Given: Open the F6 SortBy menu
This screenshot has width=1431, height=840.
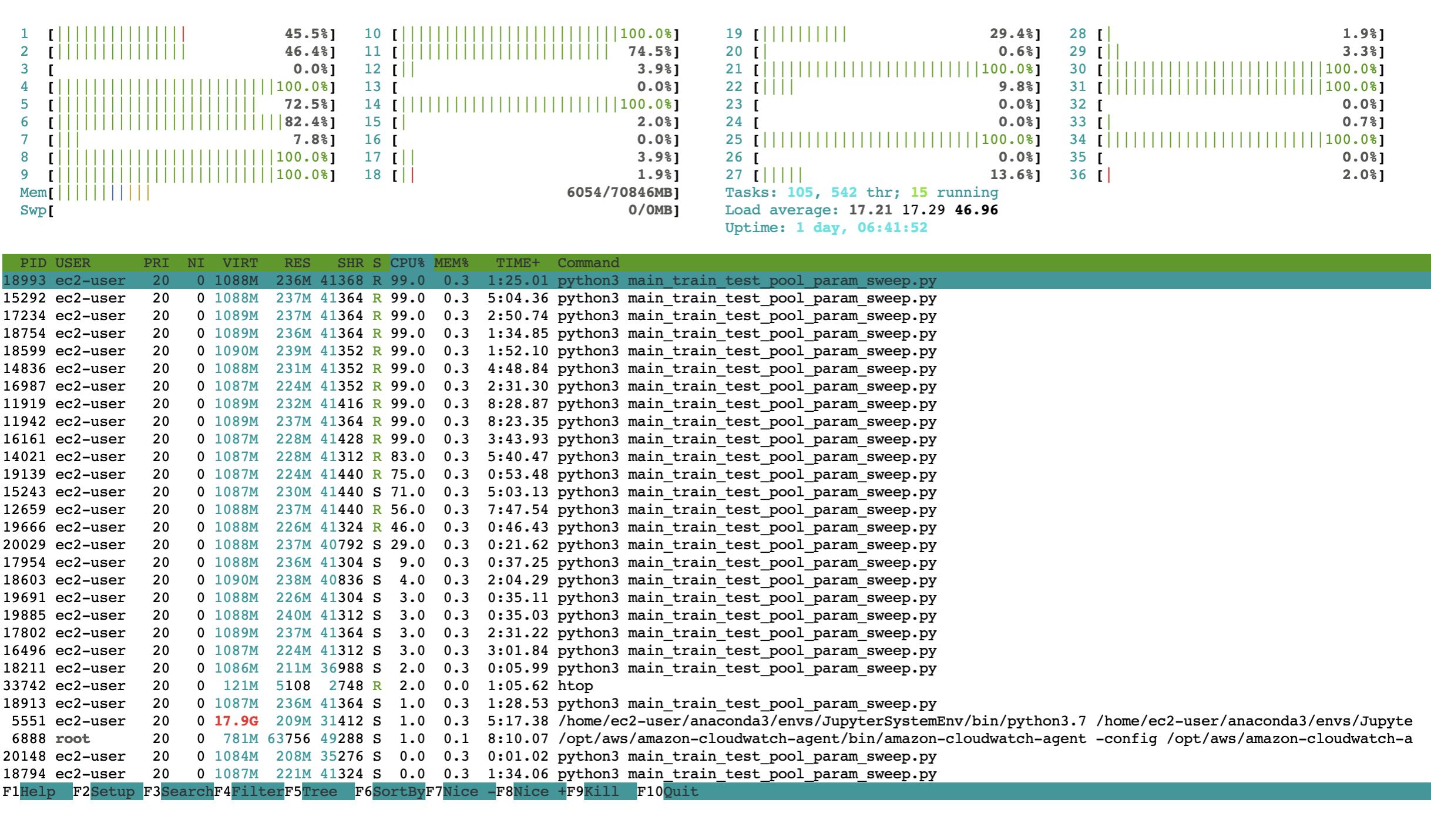Looking at the screenshot, I should pos(390,791).
